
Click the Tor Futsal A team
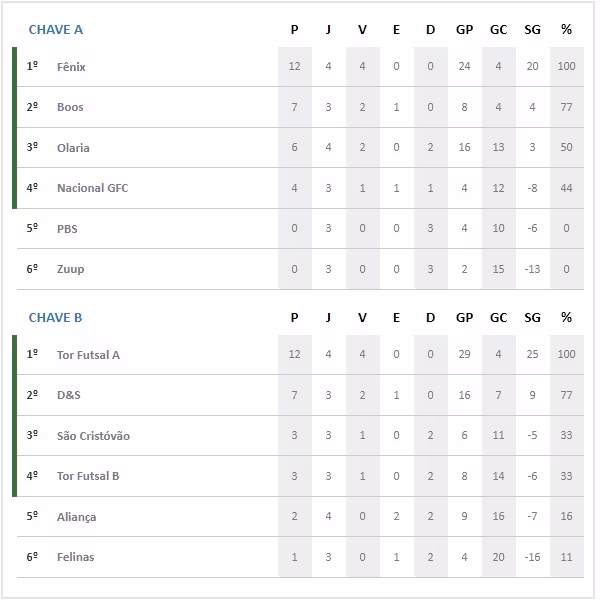(89, 355)
